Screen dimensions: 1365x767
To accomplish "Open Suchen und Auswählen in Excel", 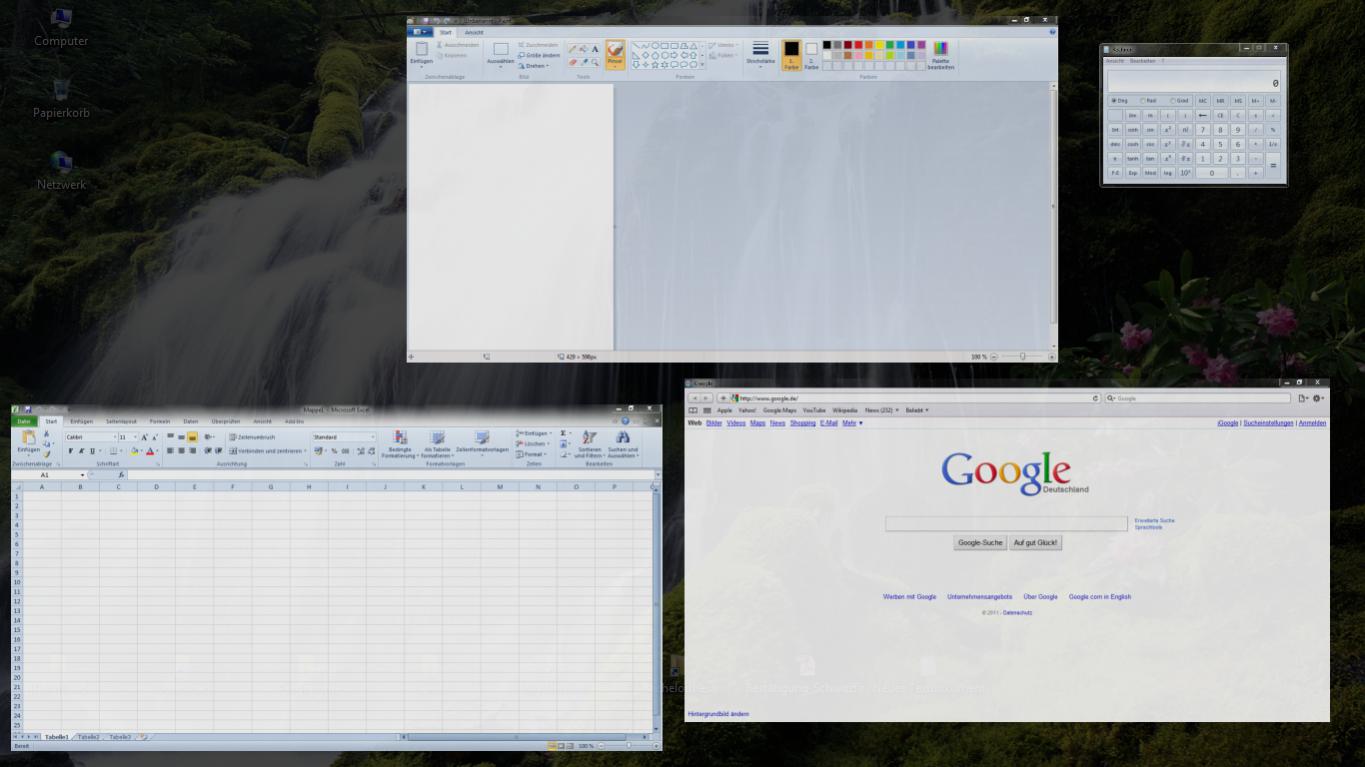I will 623,444.
